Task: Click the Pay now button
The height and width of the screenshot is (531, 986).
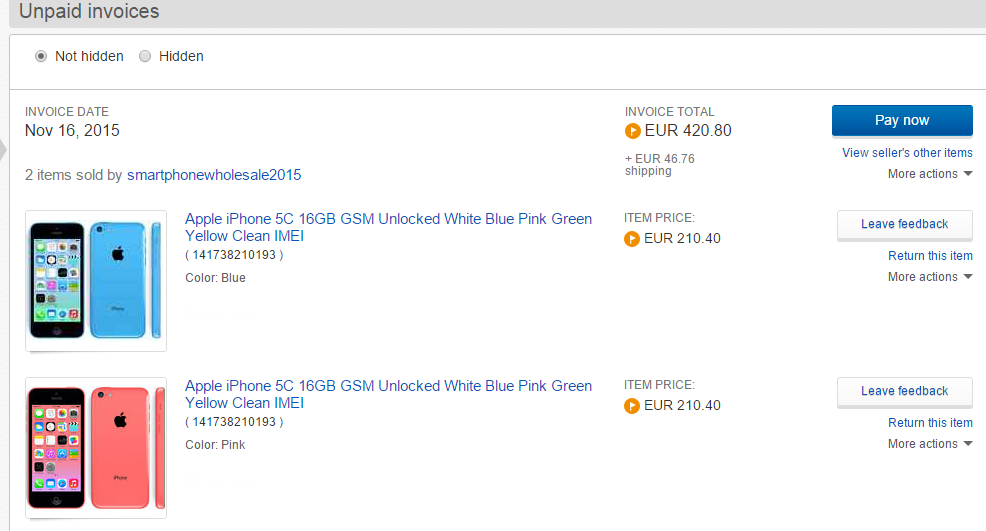Action: pyautogui.click(x=902, y=120)
